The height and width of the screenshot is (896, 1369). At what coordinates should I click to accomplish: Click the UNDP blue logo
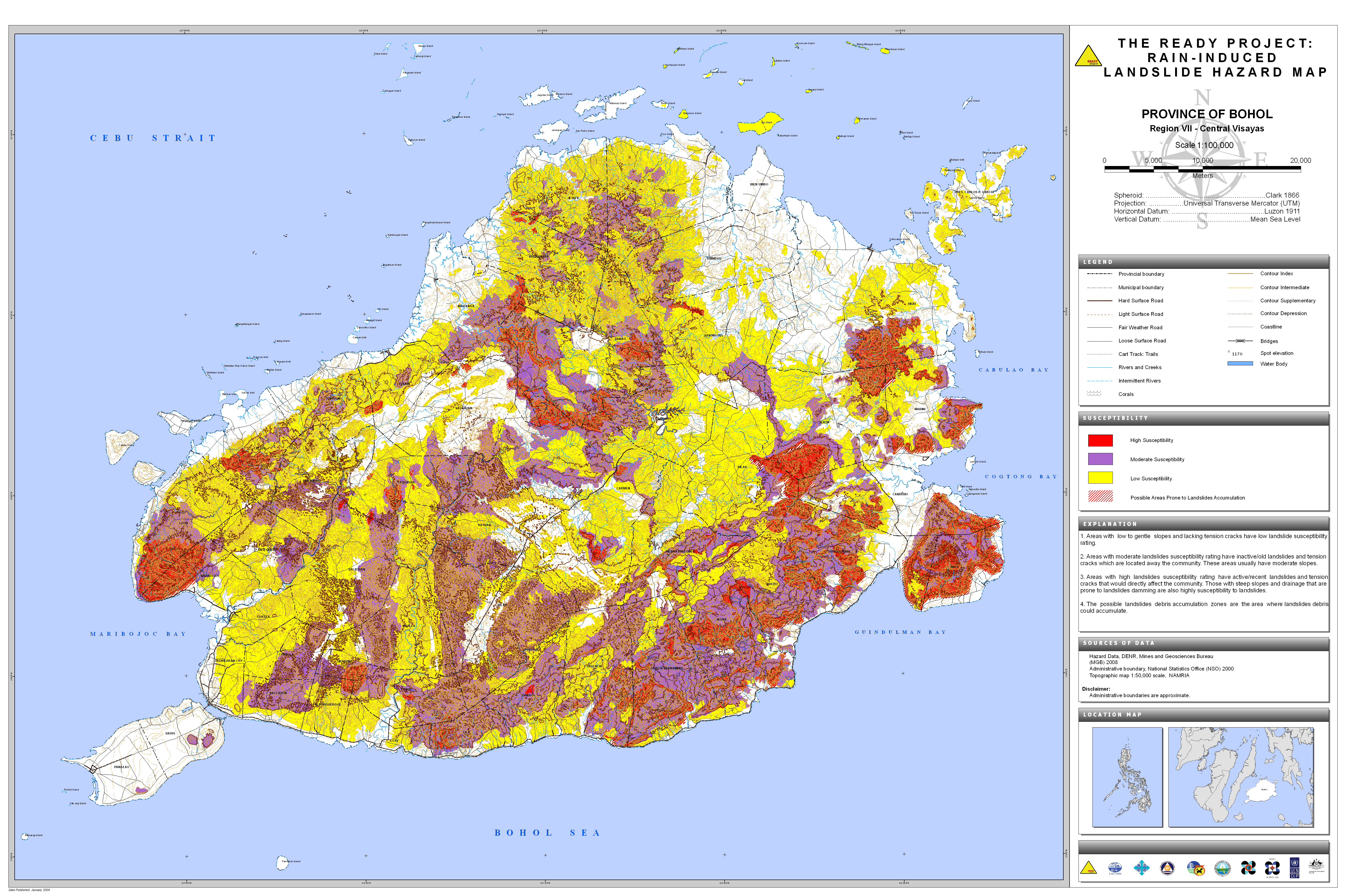pyautogui.click(x=1294, y=868)
